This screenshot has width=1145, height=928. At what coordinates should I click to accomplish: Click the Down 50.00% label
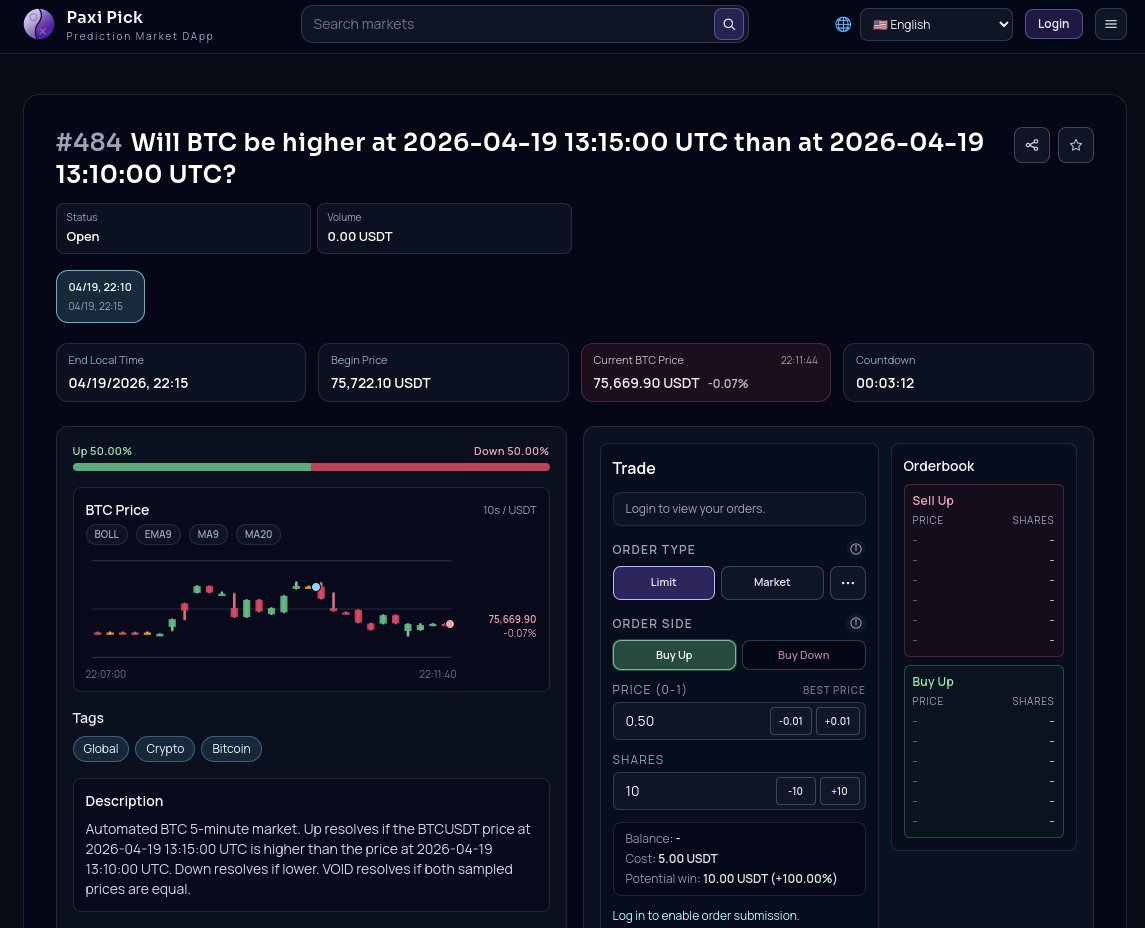click(x=511, y=451)
